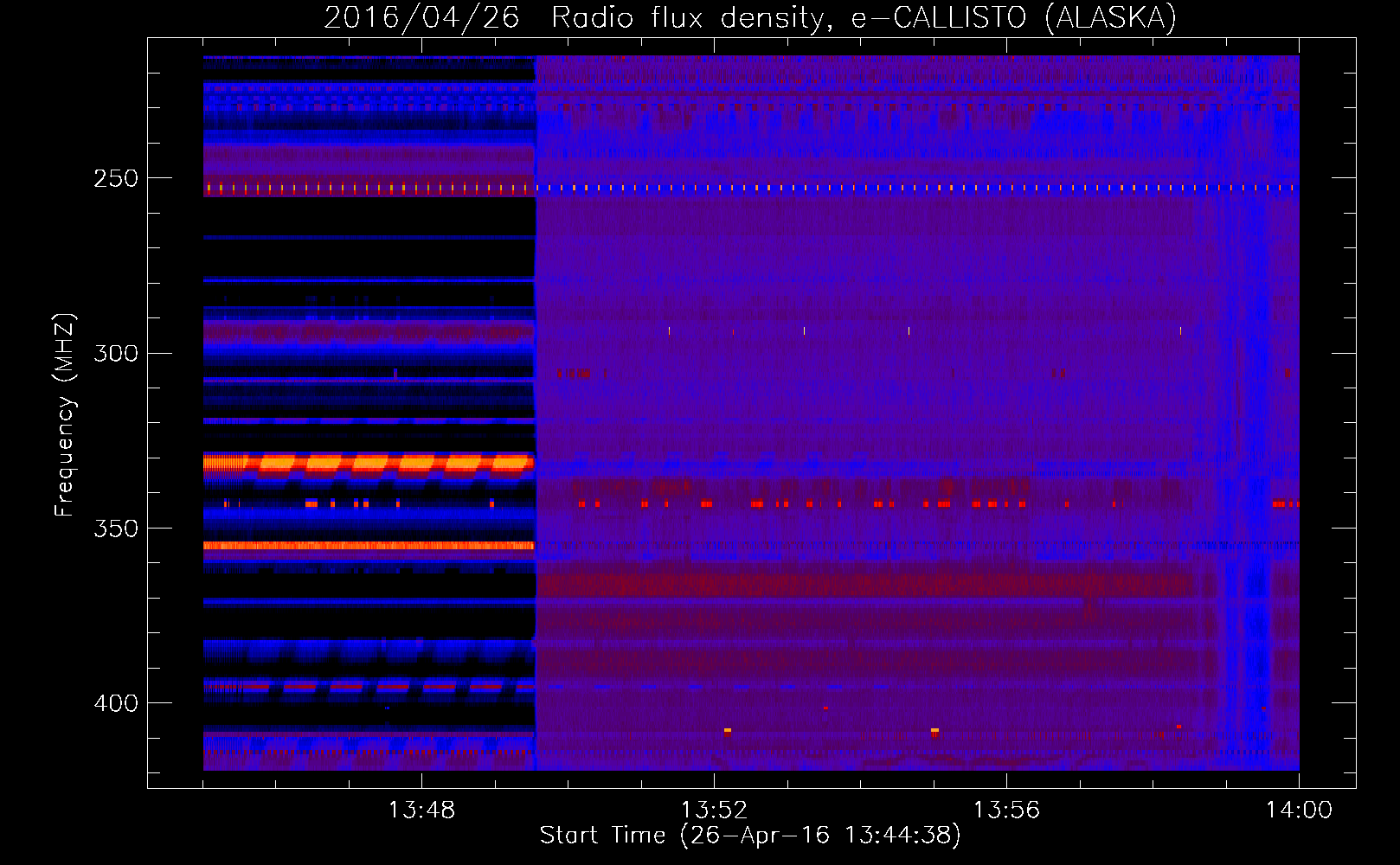Click the 13:56 time tick label
This screenshot has width=1400, height=865.
tap(1006, 811)
